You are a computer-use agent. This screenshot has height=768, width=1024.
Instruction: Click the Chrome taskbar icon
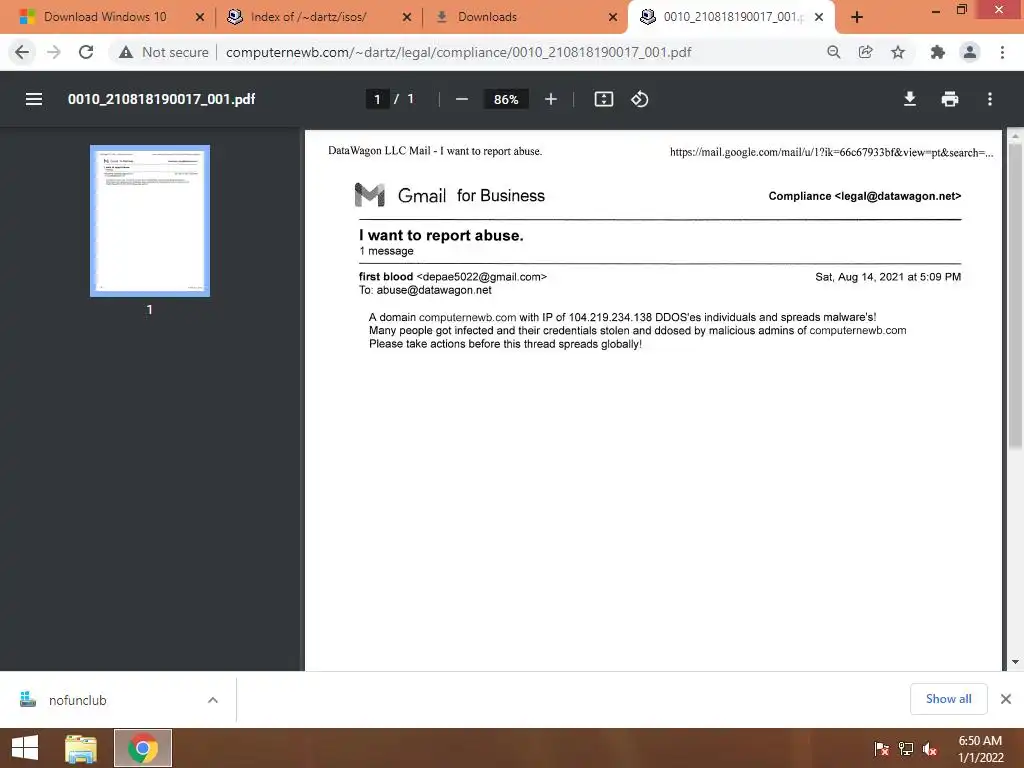click(143, 748)
